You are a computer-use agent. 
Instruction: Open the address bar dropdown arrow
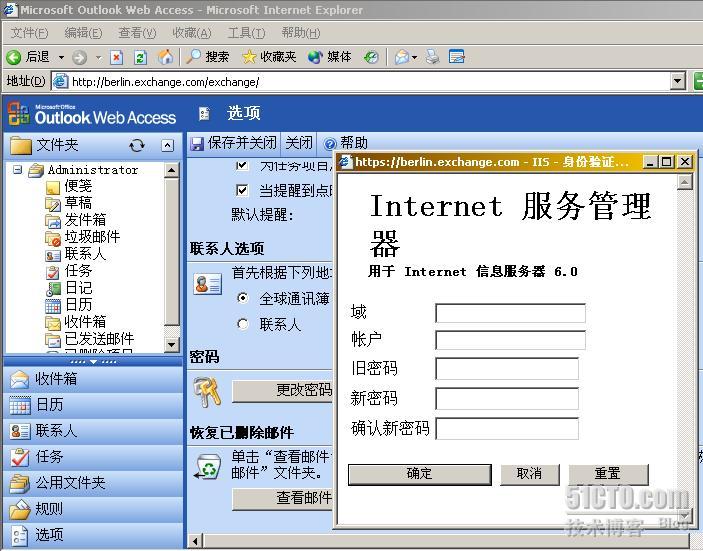tap(678, 82)
